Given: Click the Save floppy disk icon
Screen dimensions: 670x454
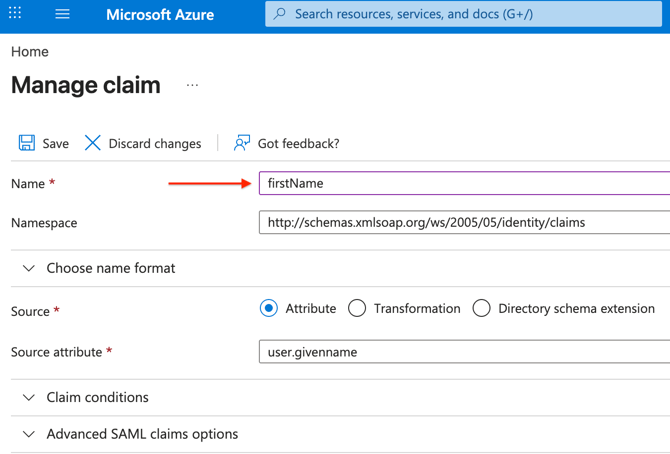Looking at the screenshot, I should [x=27, y=143].
